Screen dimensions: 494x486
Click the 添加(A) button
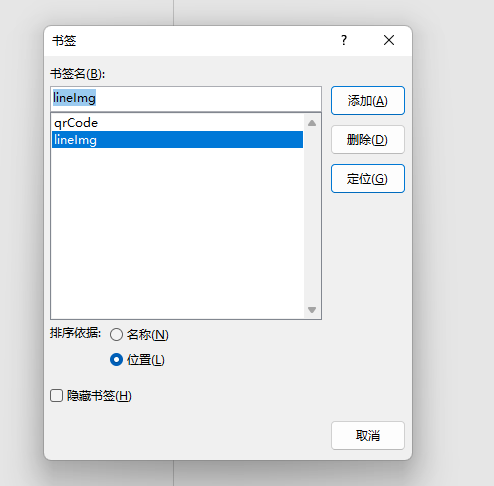pos(368,101)
